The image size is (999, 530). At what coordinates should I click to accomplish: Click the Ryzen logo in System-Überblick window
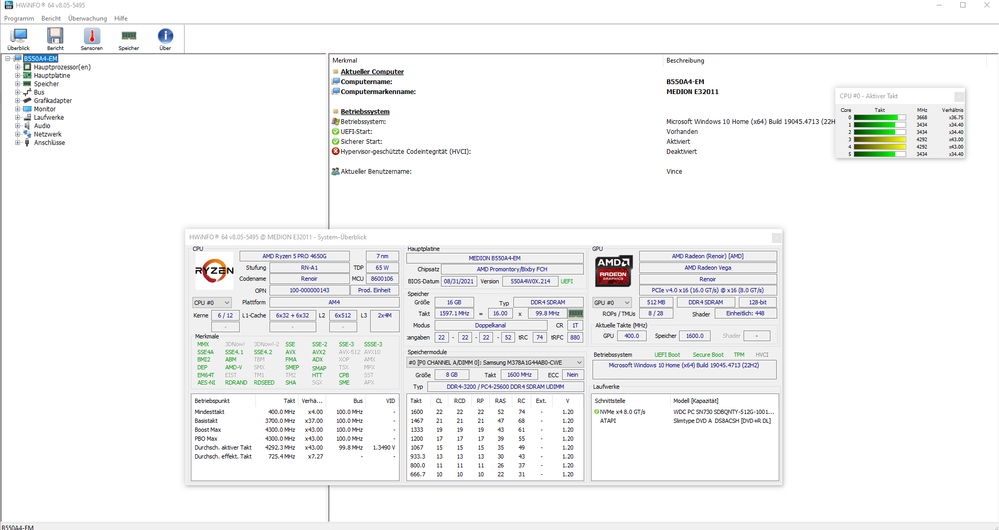coord(214,271)
